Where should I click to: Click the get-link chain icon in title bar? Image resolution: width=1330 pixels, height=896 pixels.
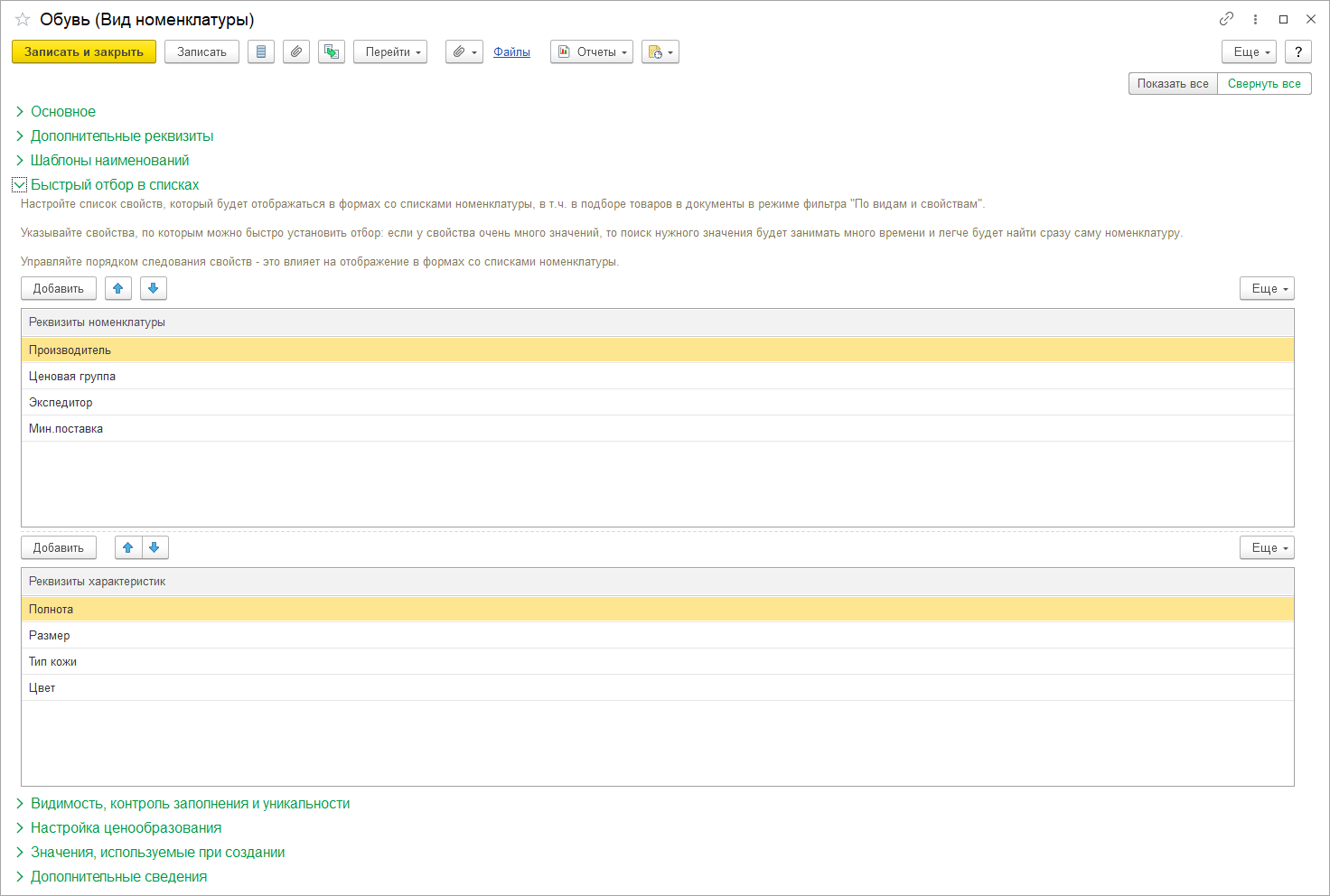(x=1226, y=19)
